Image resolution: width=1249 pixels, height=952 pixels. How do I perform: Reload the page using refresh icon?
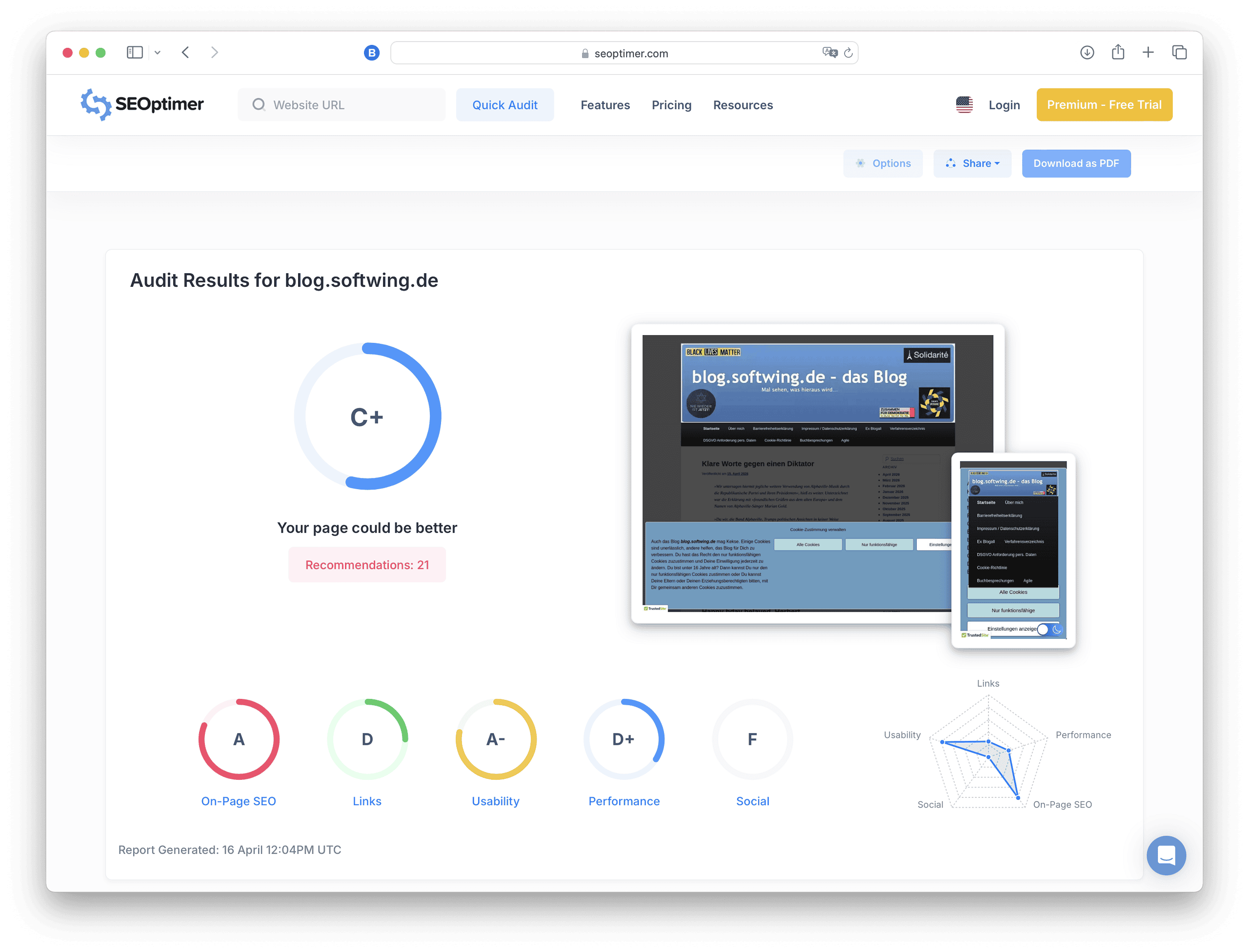tap(848, 53)
